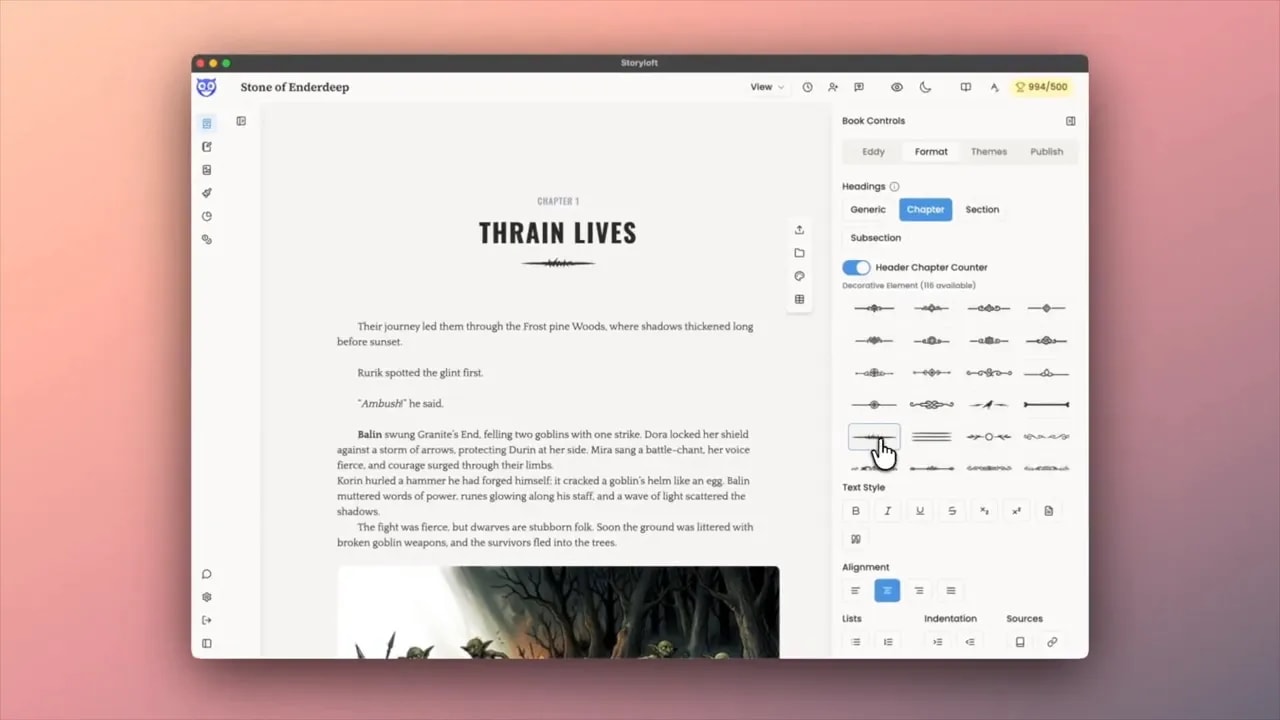Switch to the Publish tab

pyautogui.click(x=1046, y=152)
